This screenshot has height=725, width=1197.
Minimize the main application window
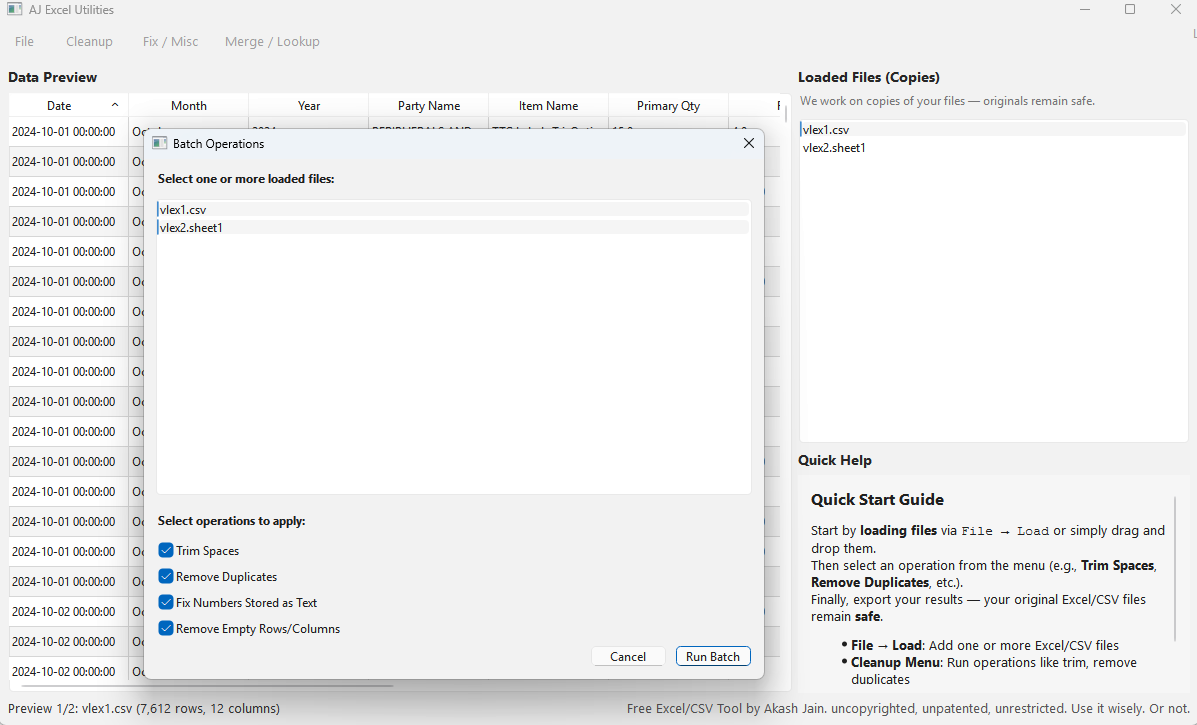(1085, 10)
